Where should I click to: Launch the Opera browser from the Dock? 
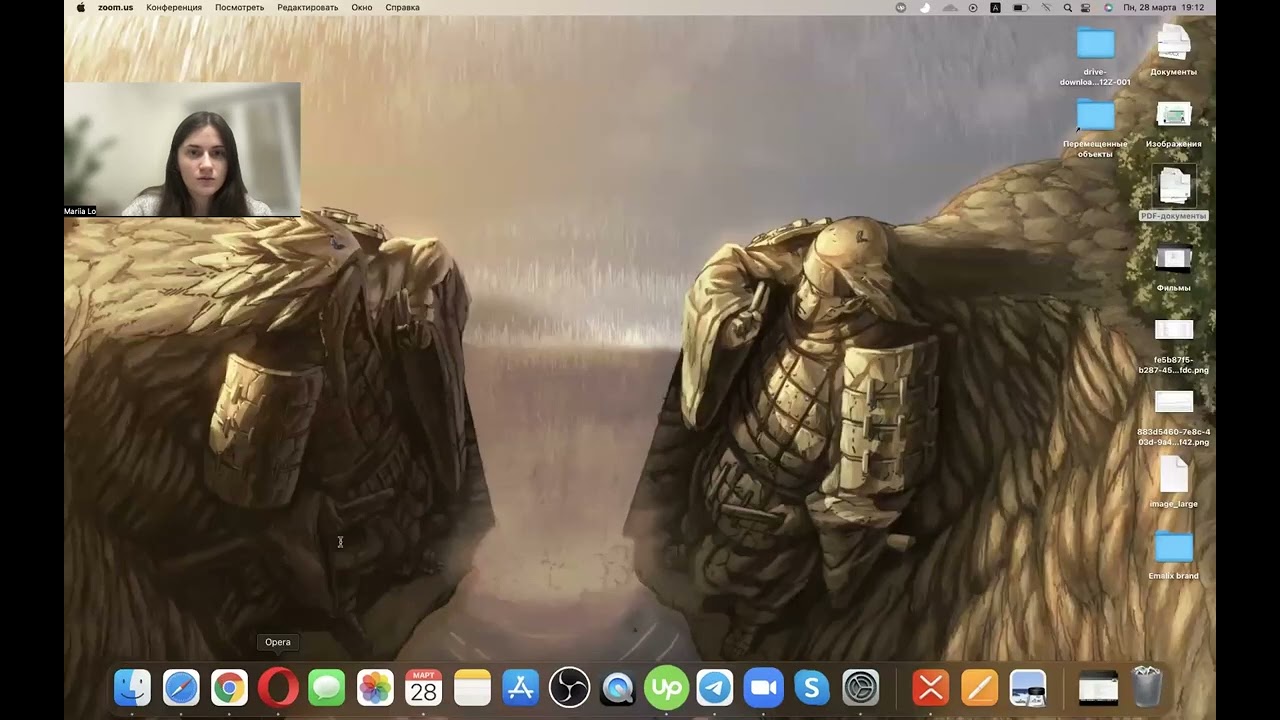pos(278,688)
